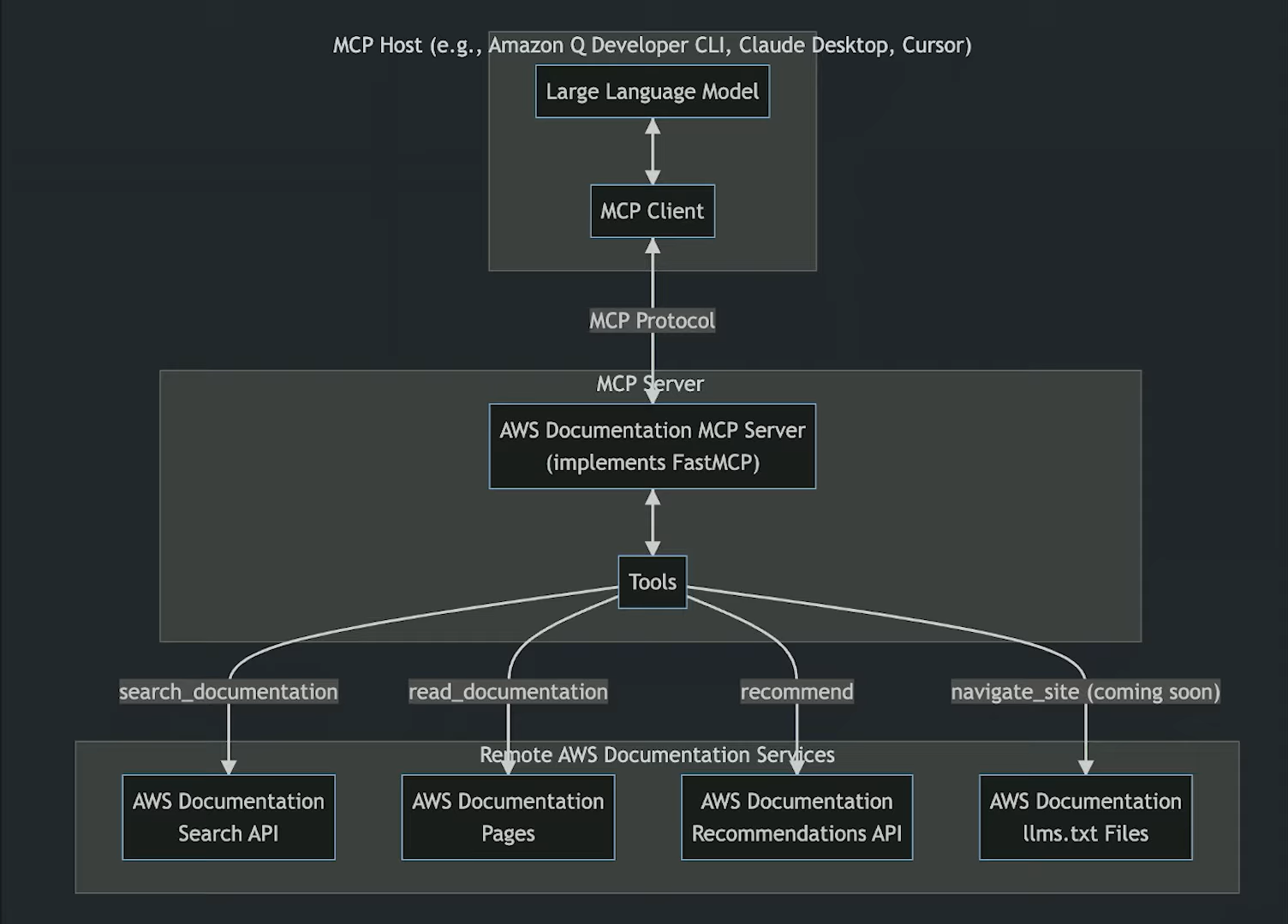The height and width of the screenshot is (924, 1288).
Task: Select the Remote AWS Documentation Services heading
Action: pyautogui.click(x=658, y=754)
